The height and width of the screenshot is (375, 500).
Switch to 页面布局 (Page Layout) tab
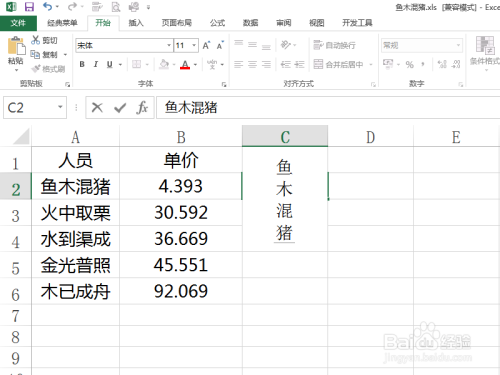177,23
